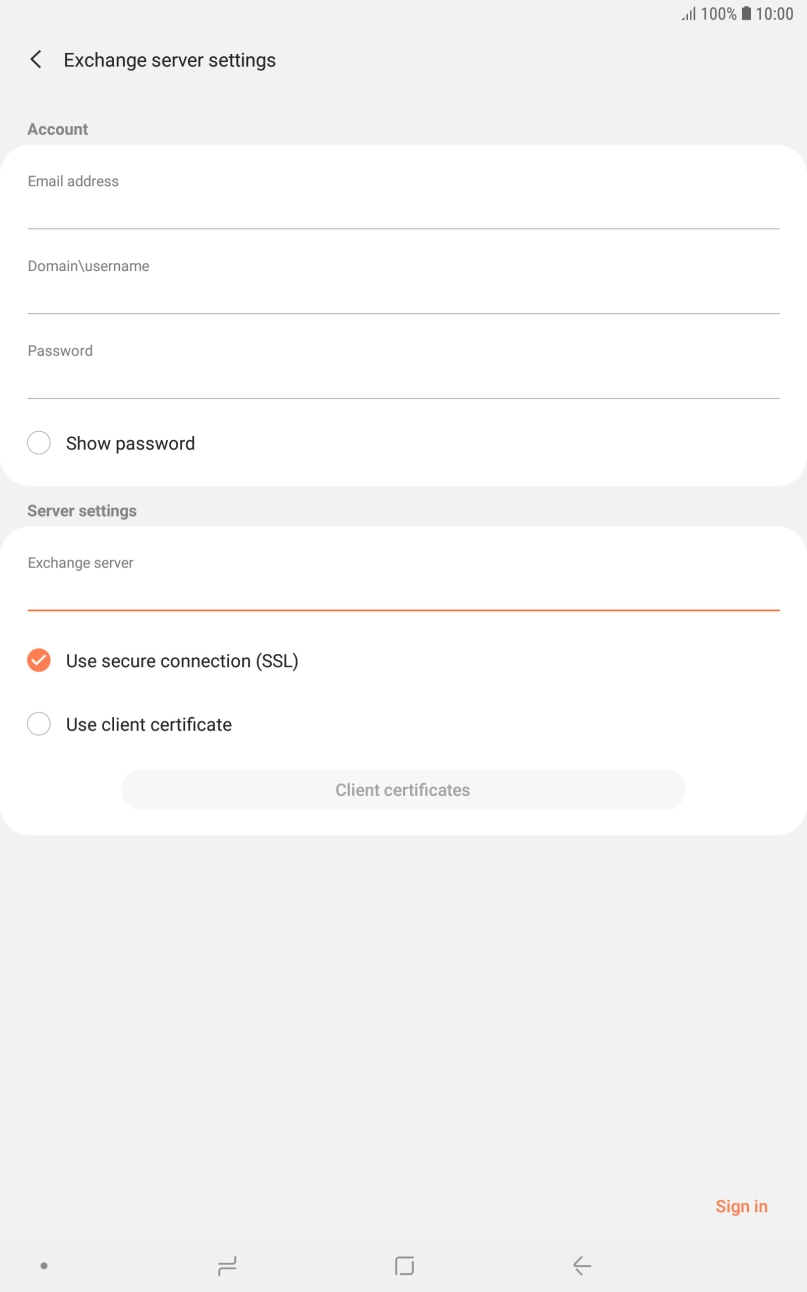
Task: Tap the dot button on navigation bar
Action: (x=43, y=1265)
